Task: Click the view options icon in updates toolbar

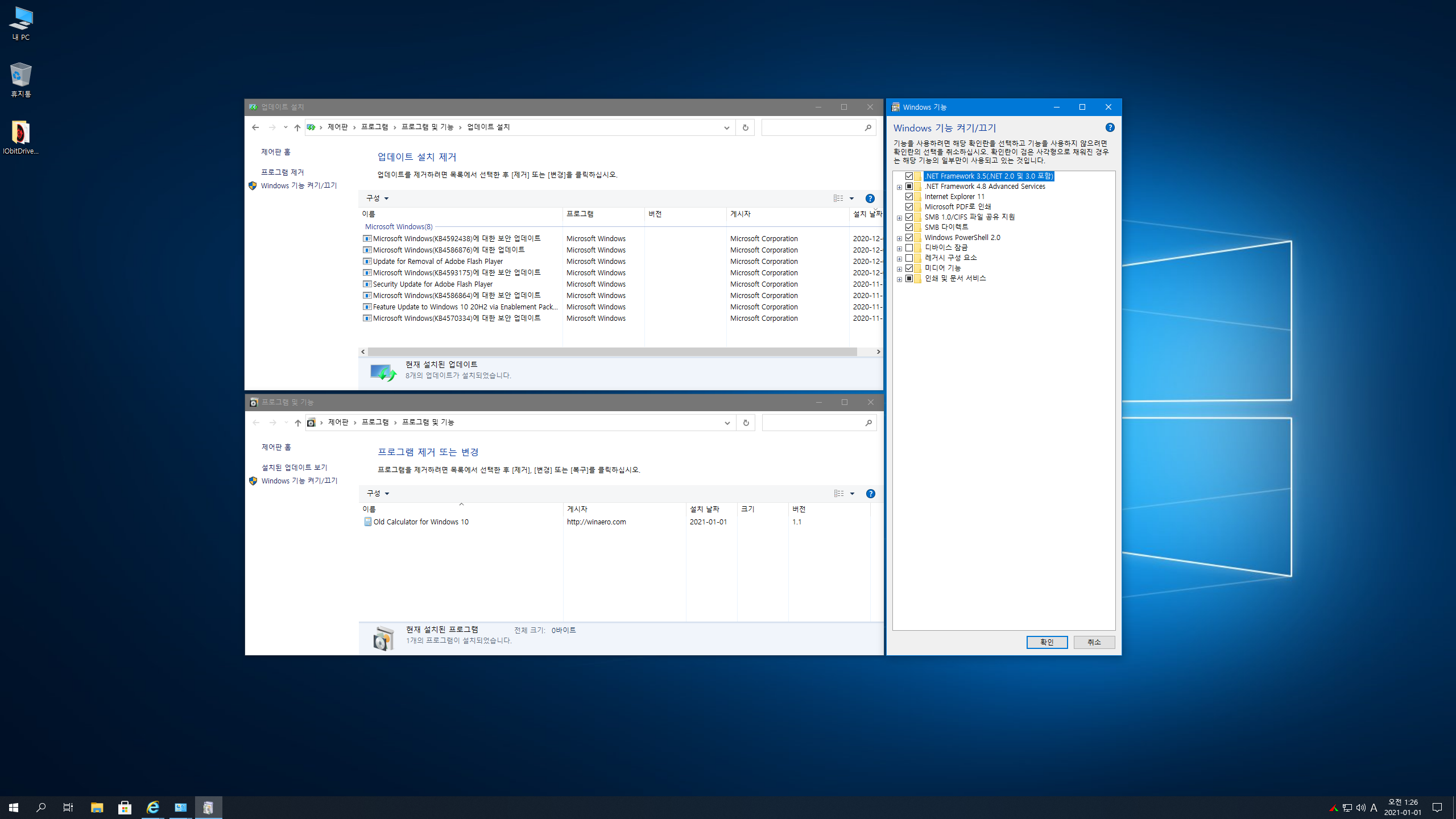Action: (x=838, y=198)
